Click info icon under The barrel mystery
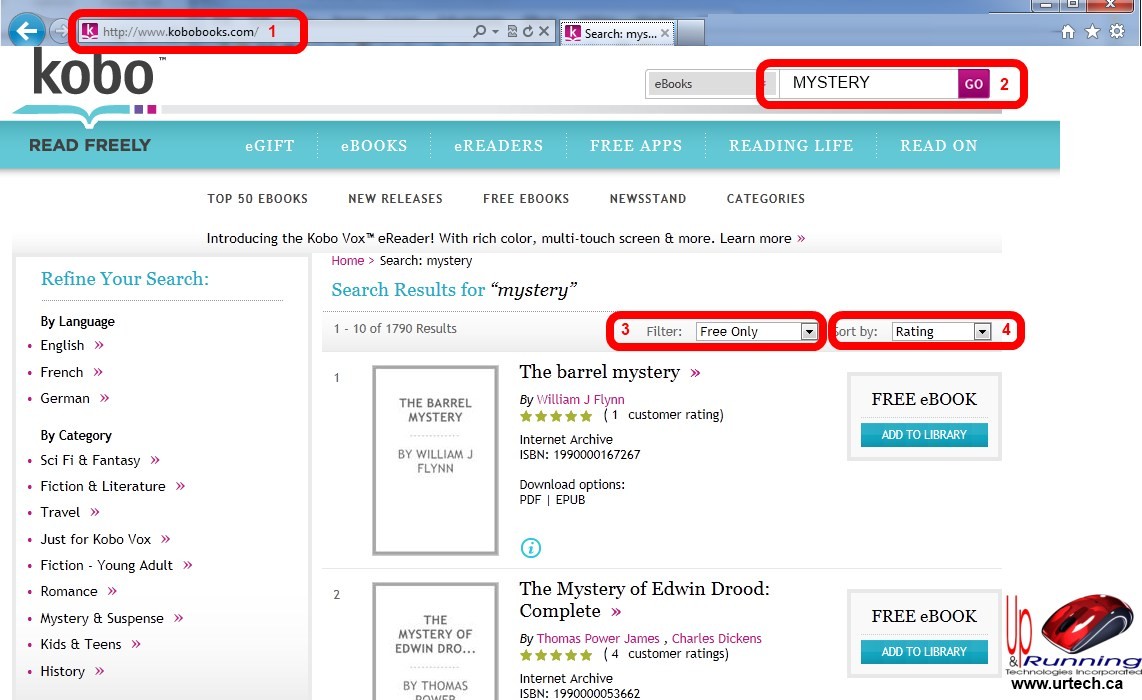1142x700 pixels. pyautogui.click(x=531, y=547)
